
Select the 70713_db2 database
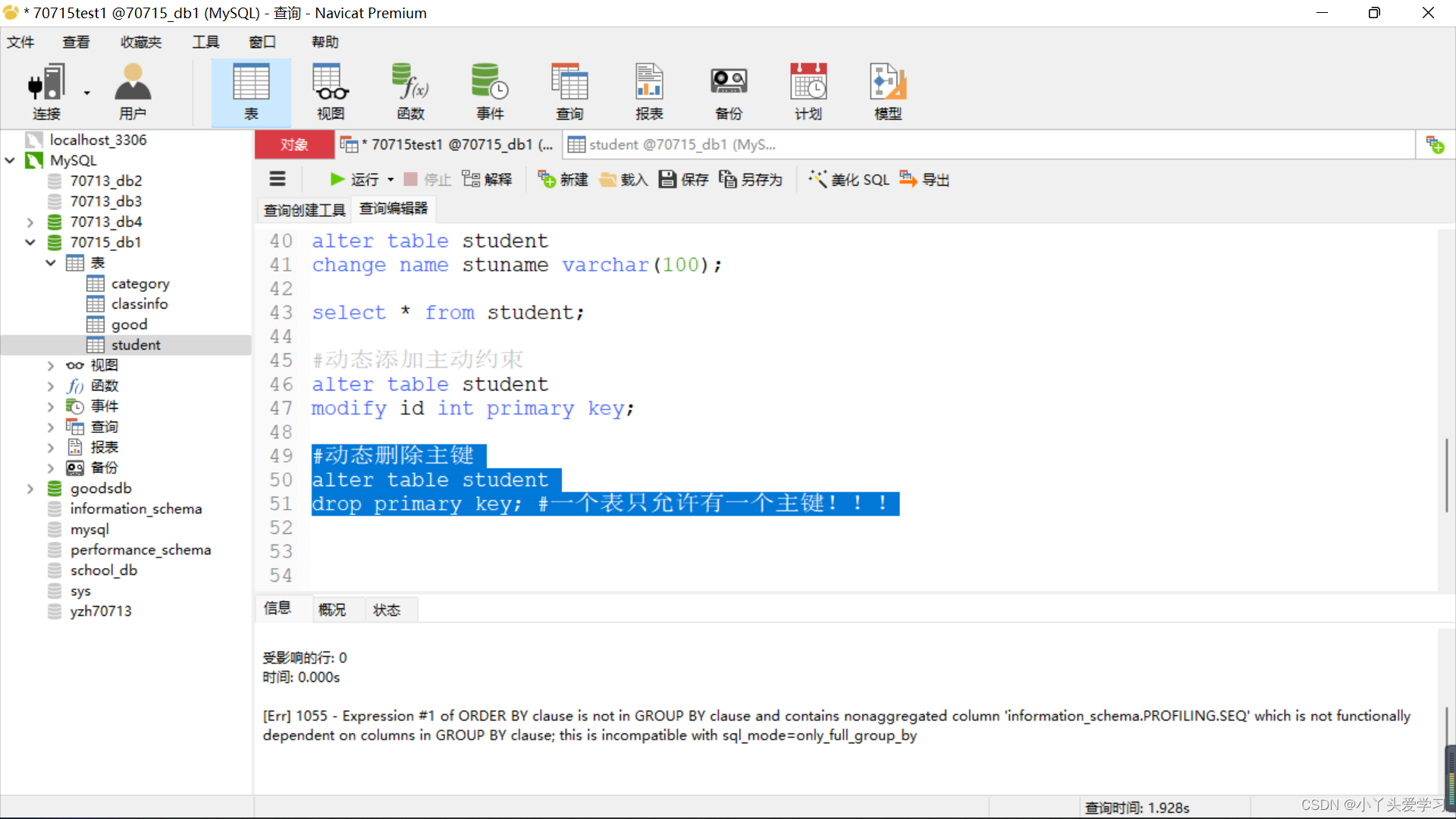106,180
